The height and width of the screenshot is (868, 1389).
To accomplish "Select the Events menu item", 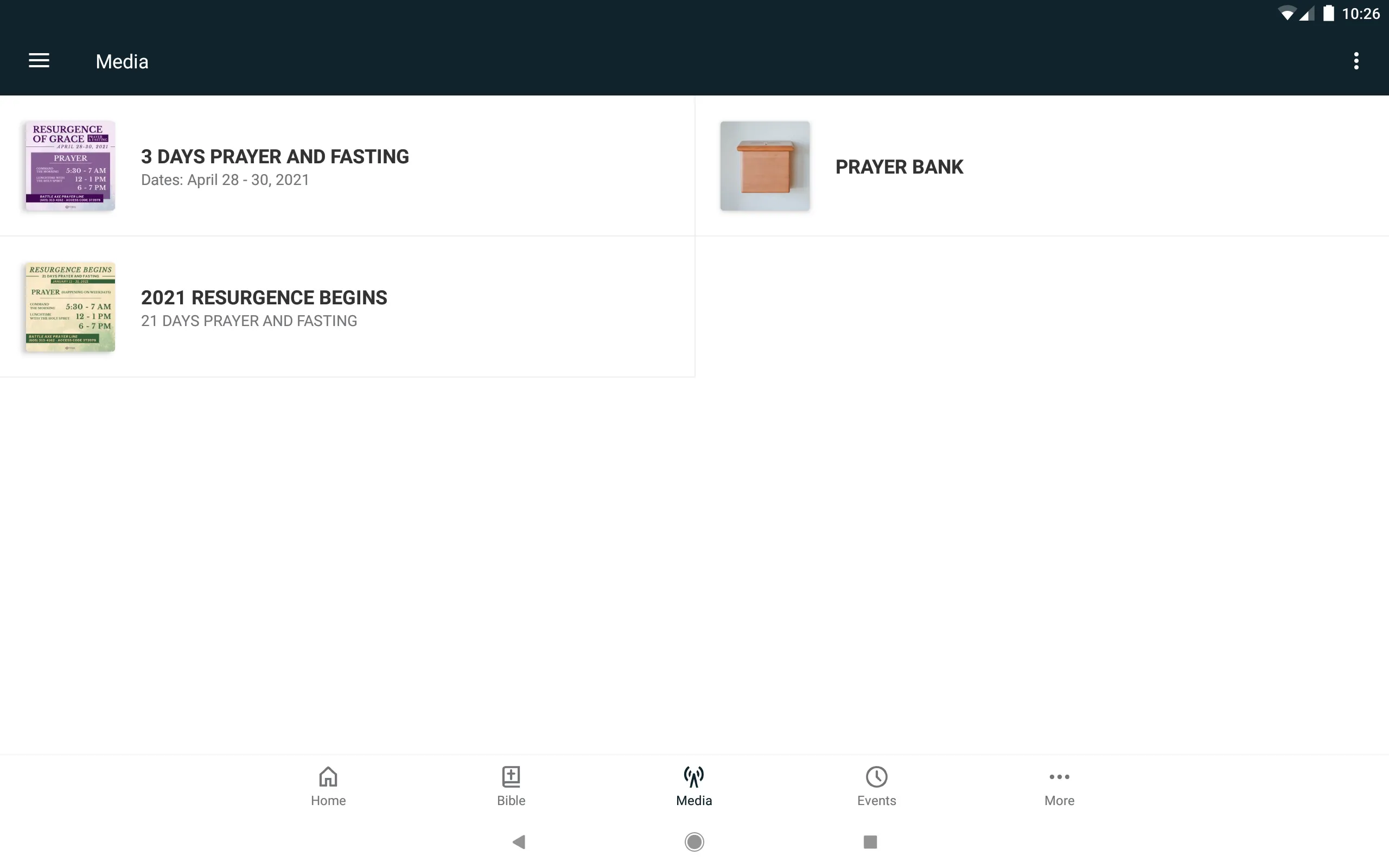I will [876, 786].
